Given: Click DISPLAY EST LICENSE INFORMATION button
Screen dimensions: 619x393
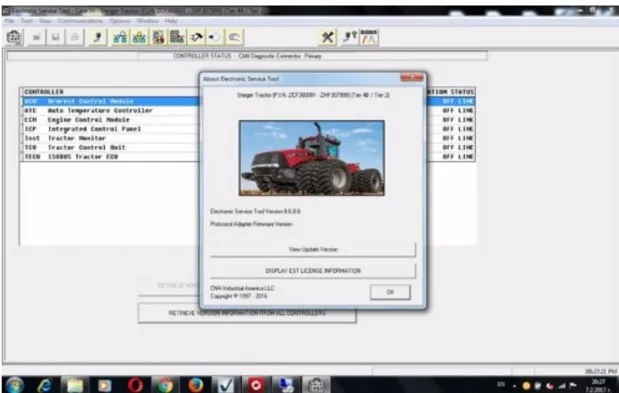Looking at the screenshot, I should 313,271.
